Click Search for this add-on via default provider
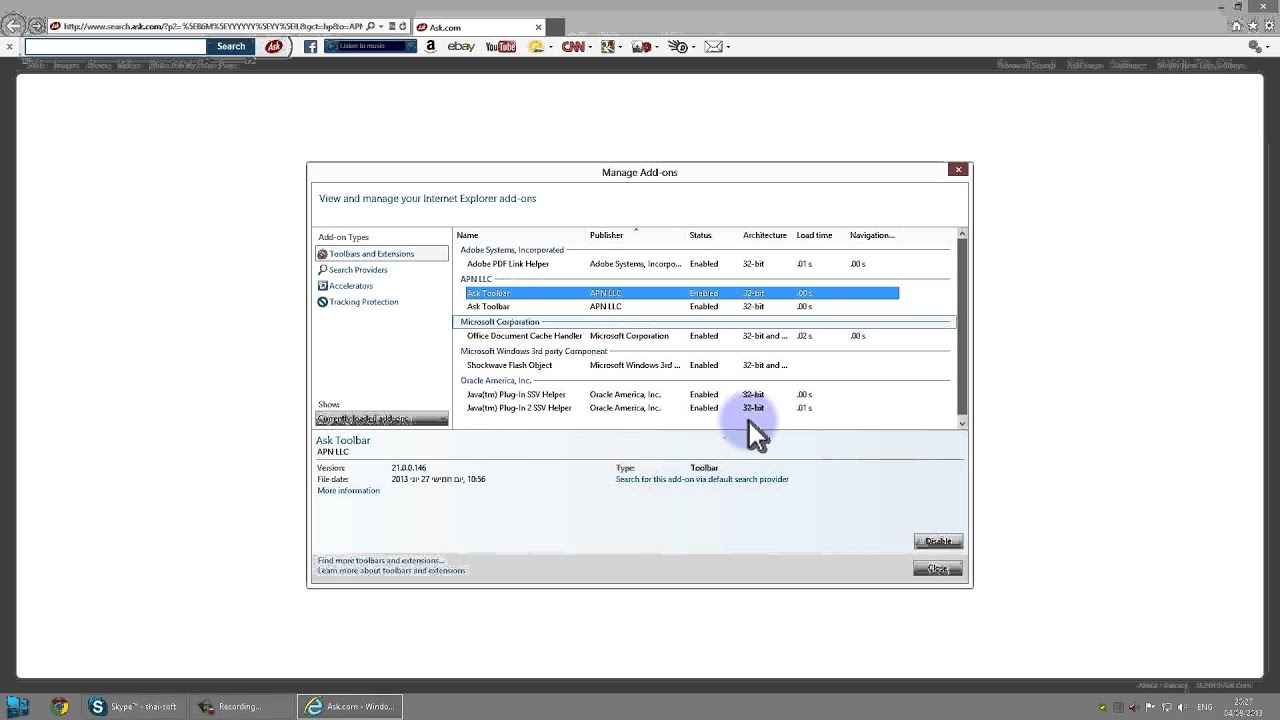The height and width of the screenshot is (720, 1280). 702,479
